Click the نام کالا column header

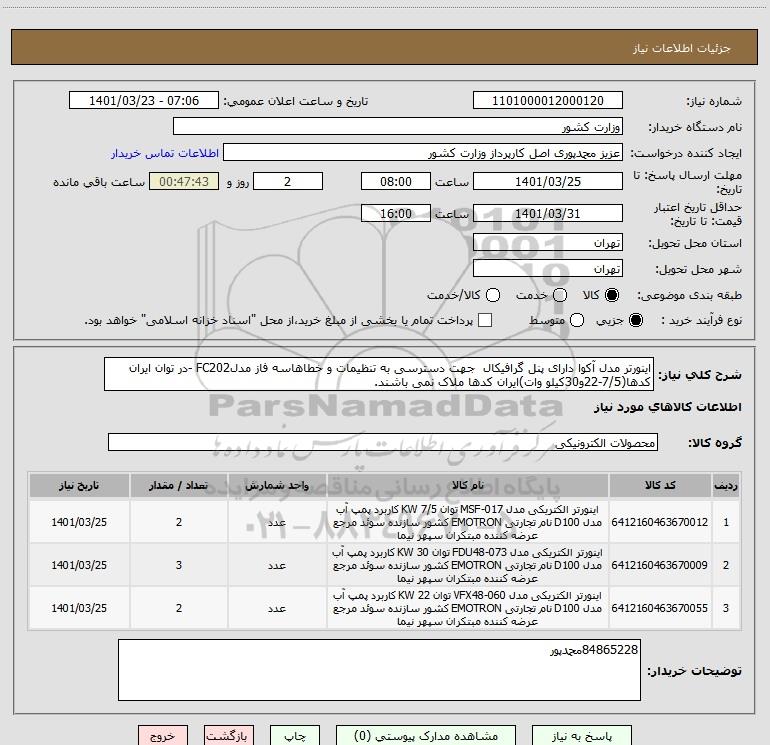468,486
